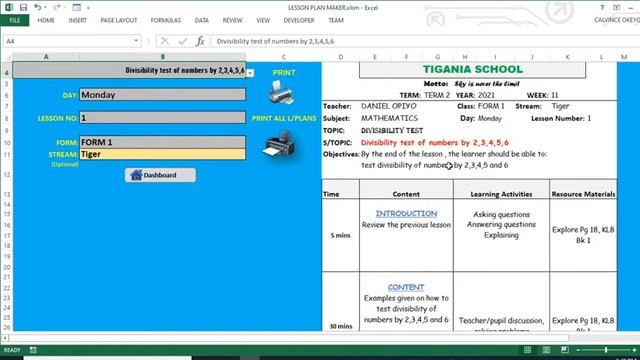Image resolution: width=640 pixels, height=360 pixels.
Task: Click the Save icon in quick access toolbar
Action: (x=23, y=7)
